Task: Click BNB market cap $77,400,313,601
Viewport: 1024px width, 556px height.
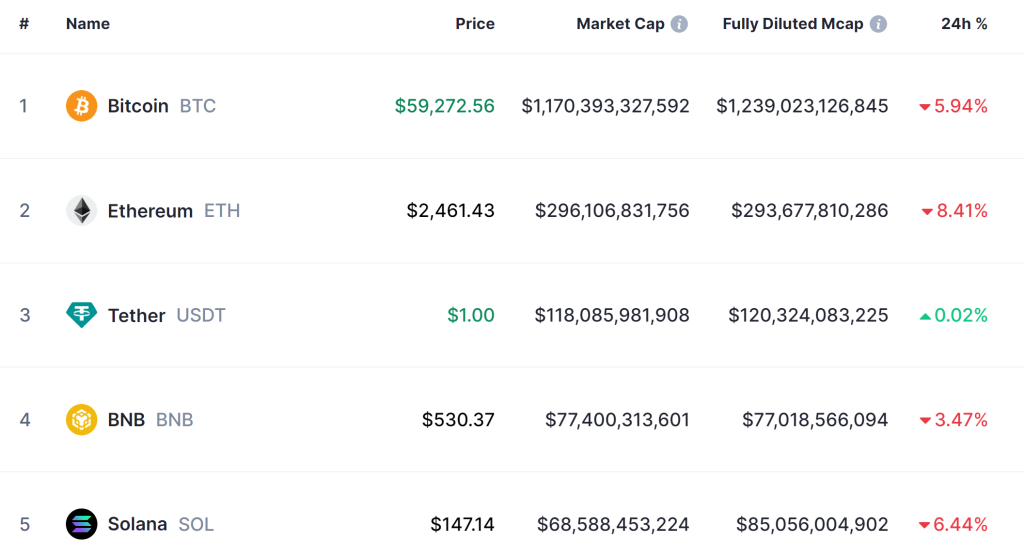Action: 617,420
